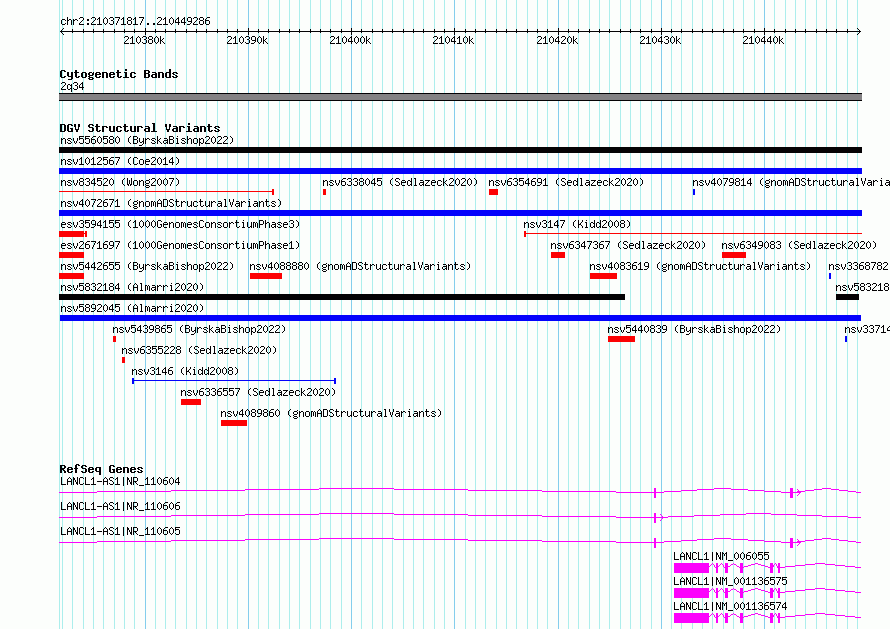Click the nsv4088880 (gnomADStructuralVariants) label
This screenshot has height=629, width=890.
click(360, 266)
